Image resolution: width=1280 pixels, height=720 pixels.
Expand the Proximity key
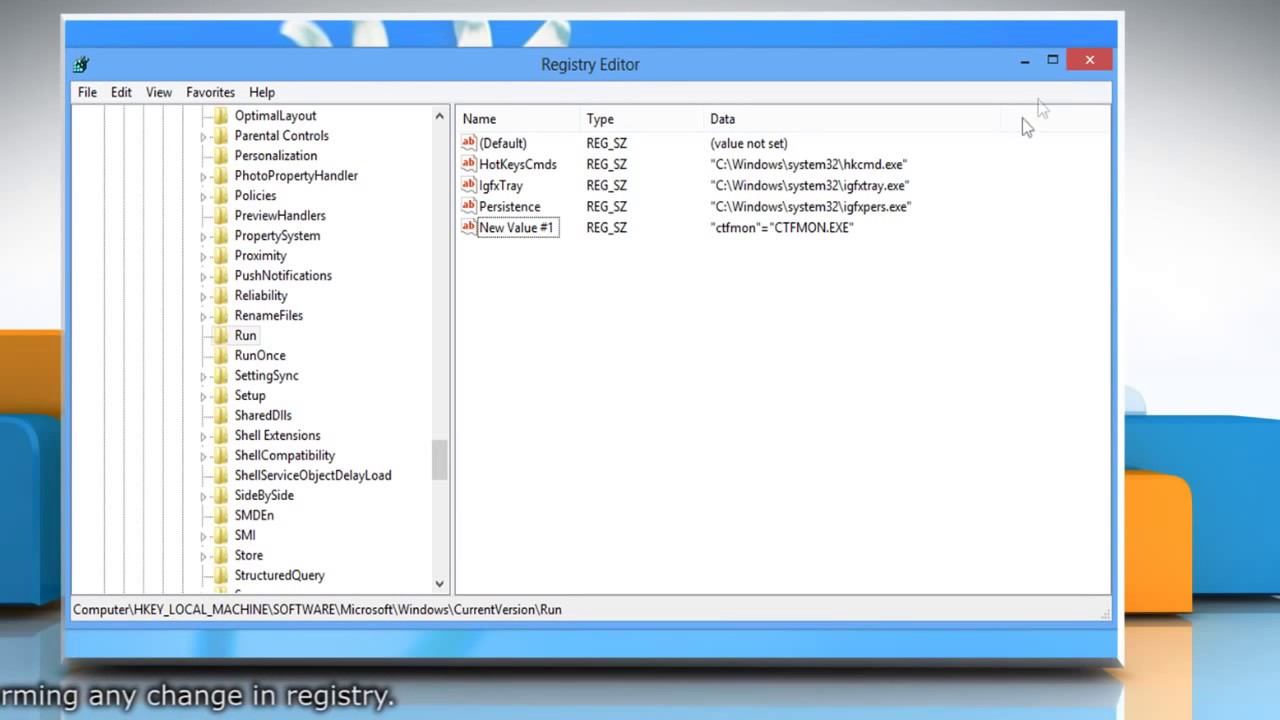click(203, 256)
